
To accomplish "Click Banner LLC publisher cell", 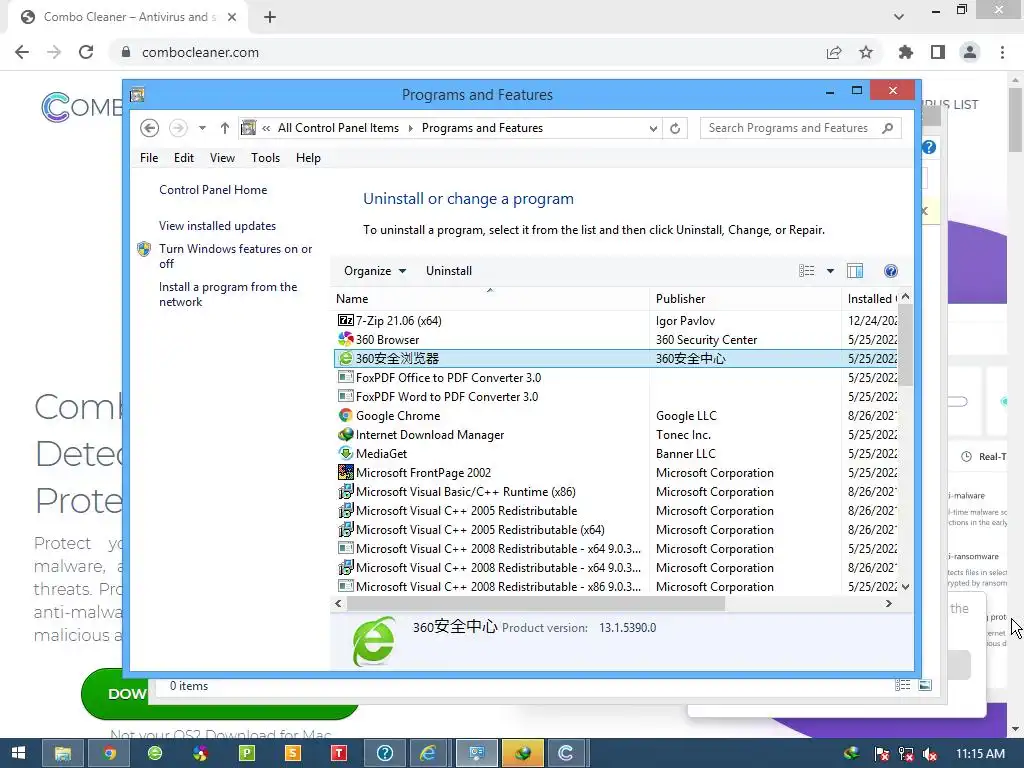I will coord(686,453).
